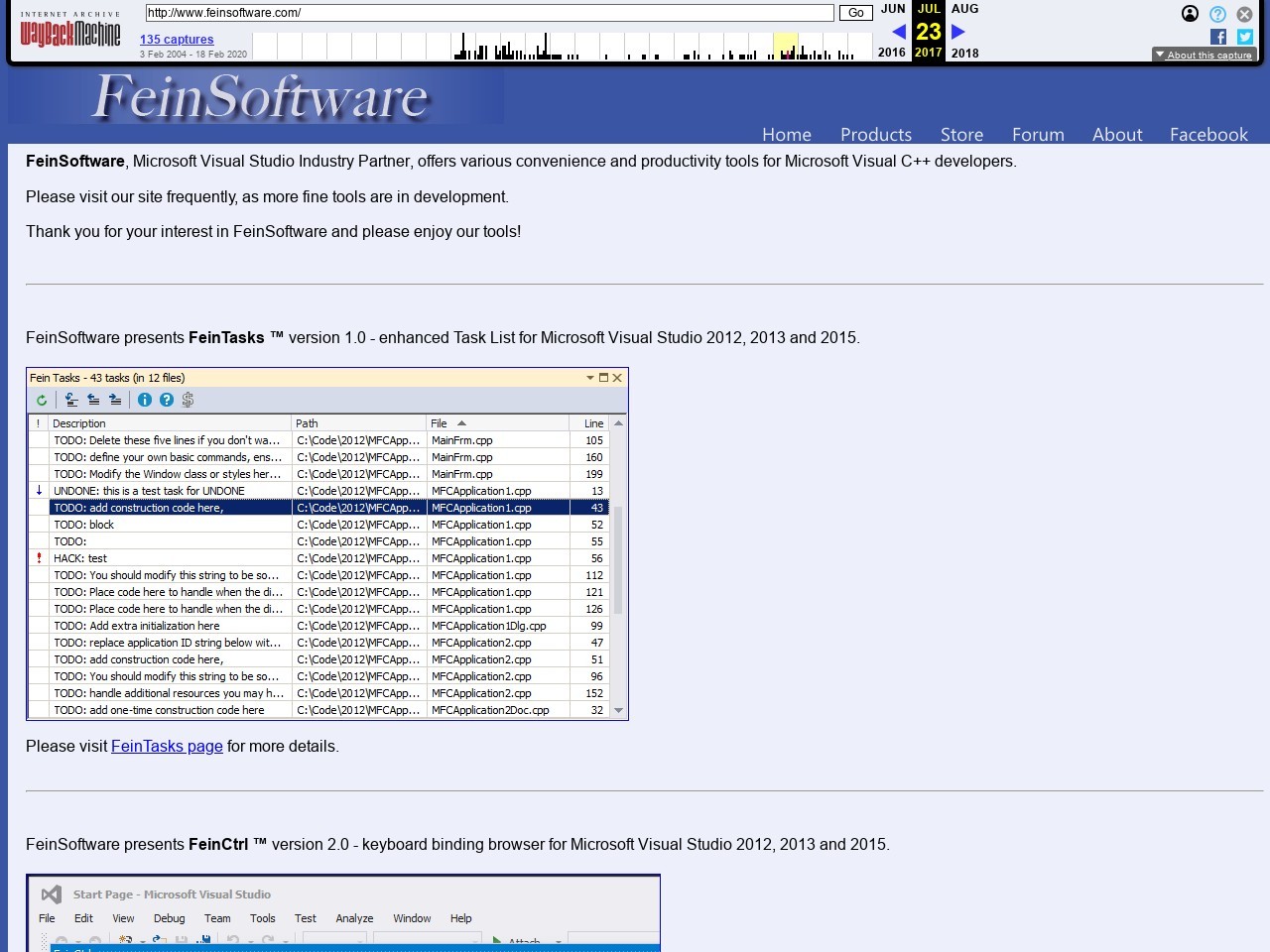The width and height of the screenshot is (1270, 952).
Task: Open the Store menu item
Action: click(961, 134)
